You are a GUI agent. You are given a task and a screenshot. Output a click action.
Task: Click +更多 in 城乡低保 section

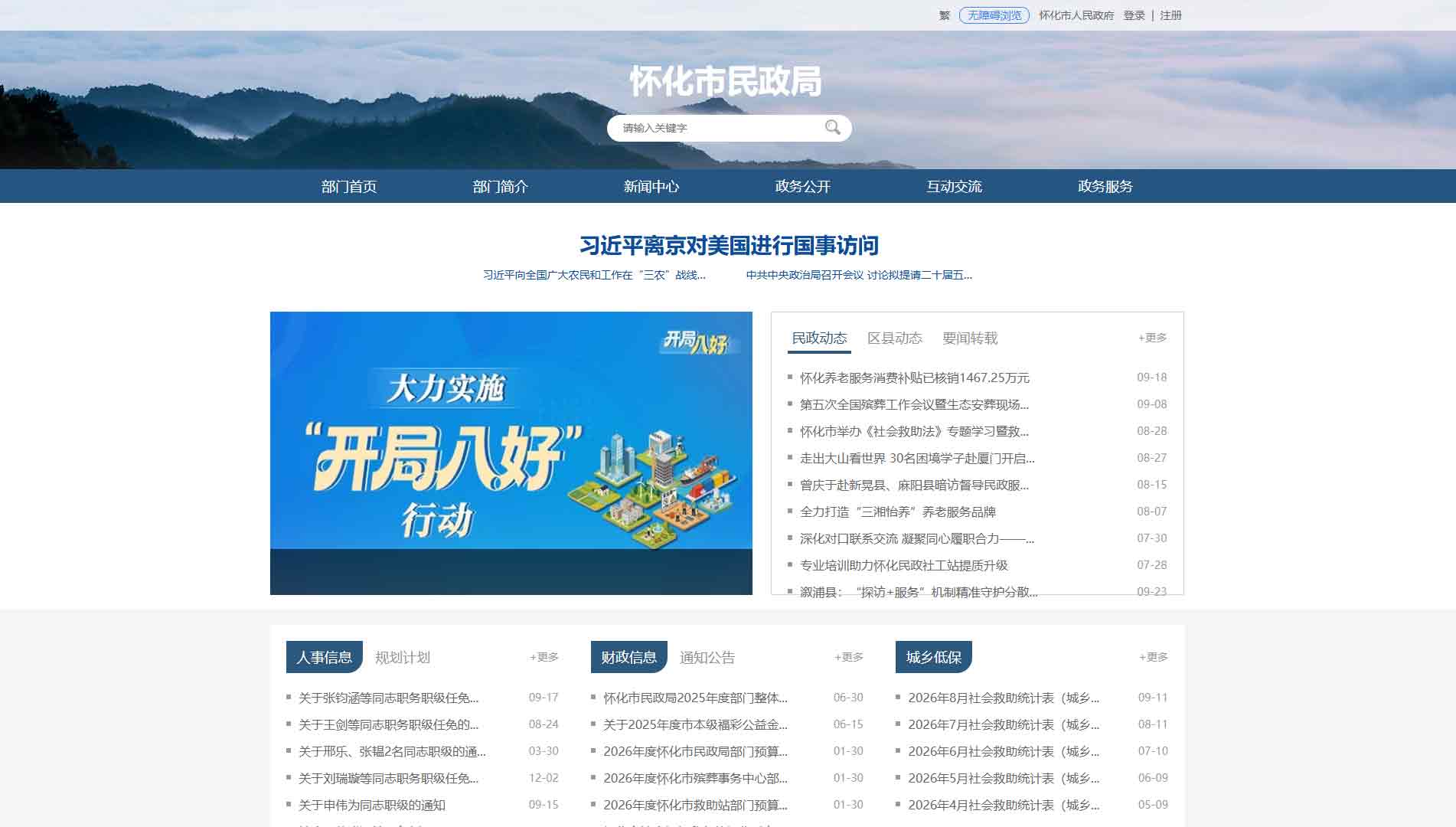point(1154,657)
